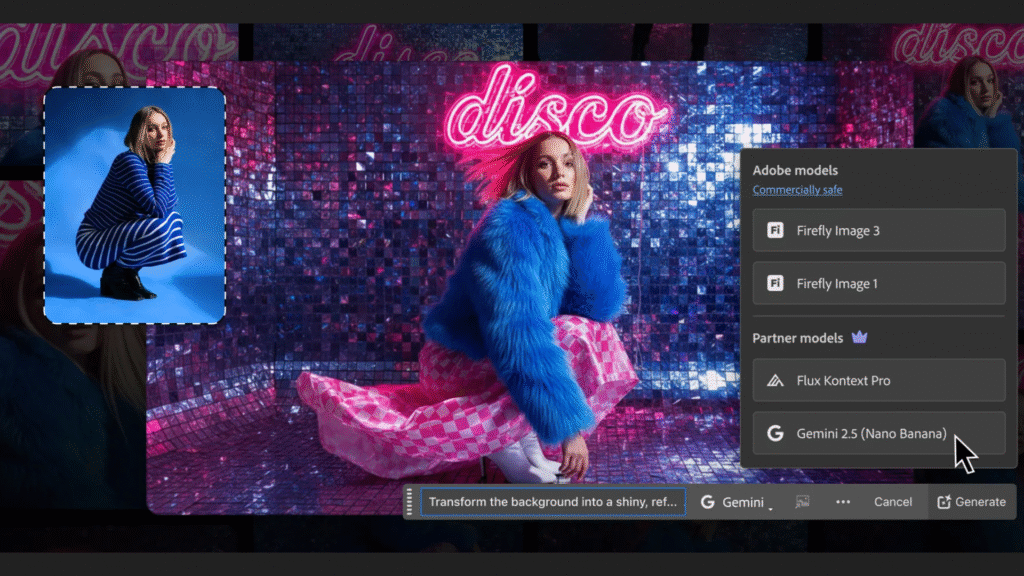Click the reference image icon in the prompt bar

tap(802, 501)
